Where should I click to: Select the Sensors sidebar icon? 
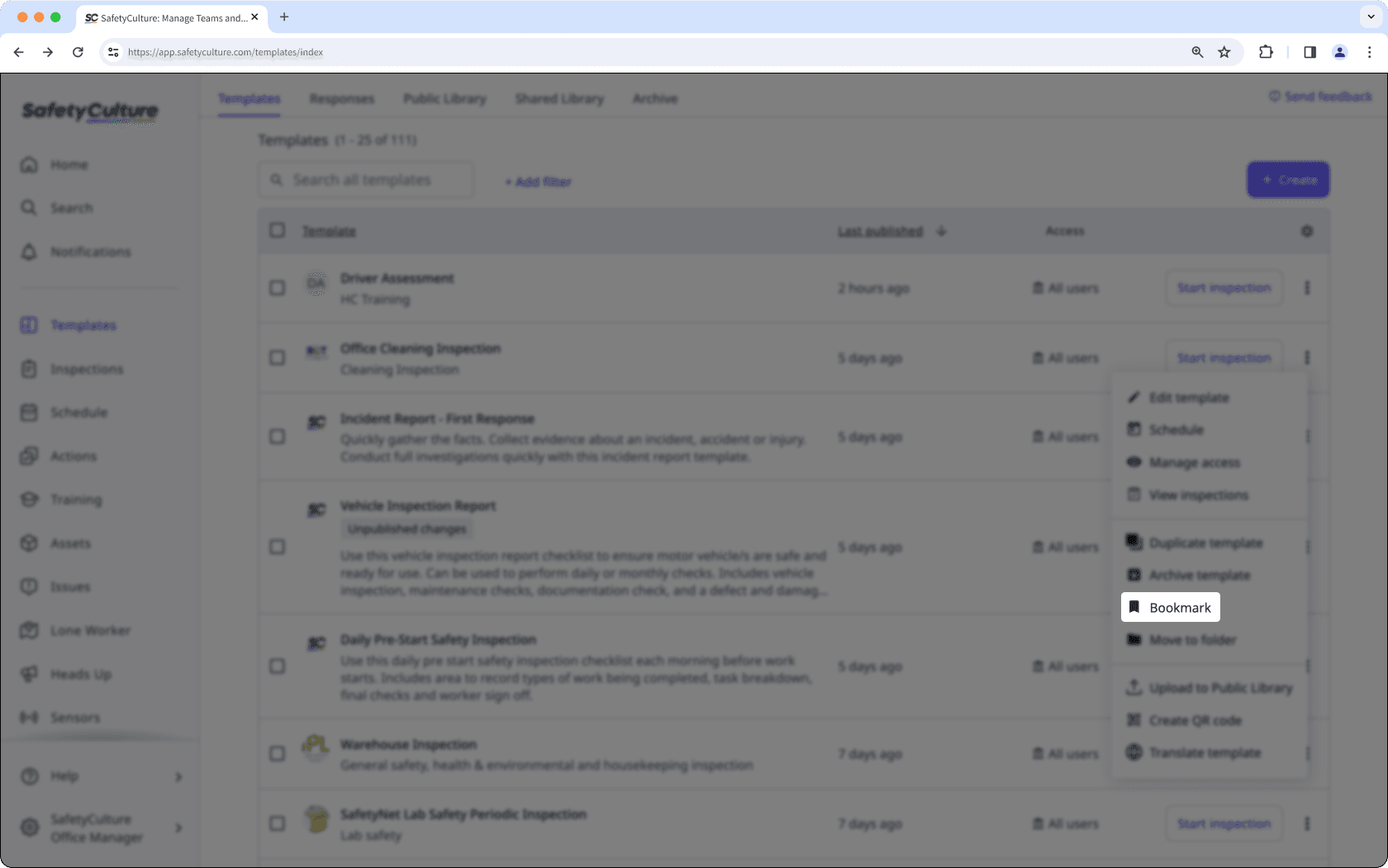[29, 718]
